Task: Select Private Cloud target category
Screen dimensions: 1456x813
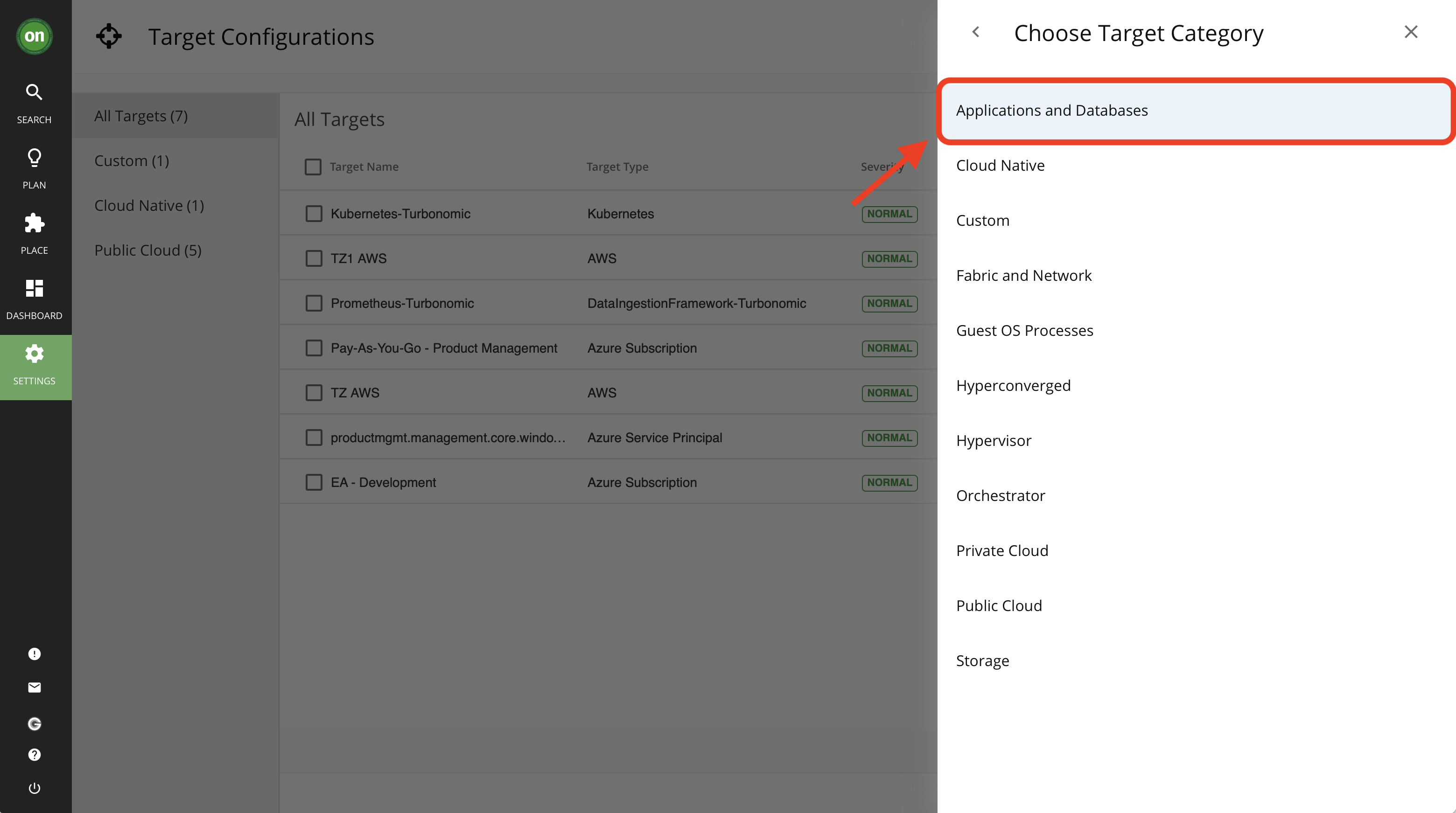Action: [1001, 550]
